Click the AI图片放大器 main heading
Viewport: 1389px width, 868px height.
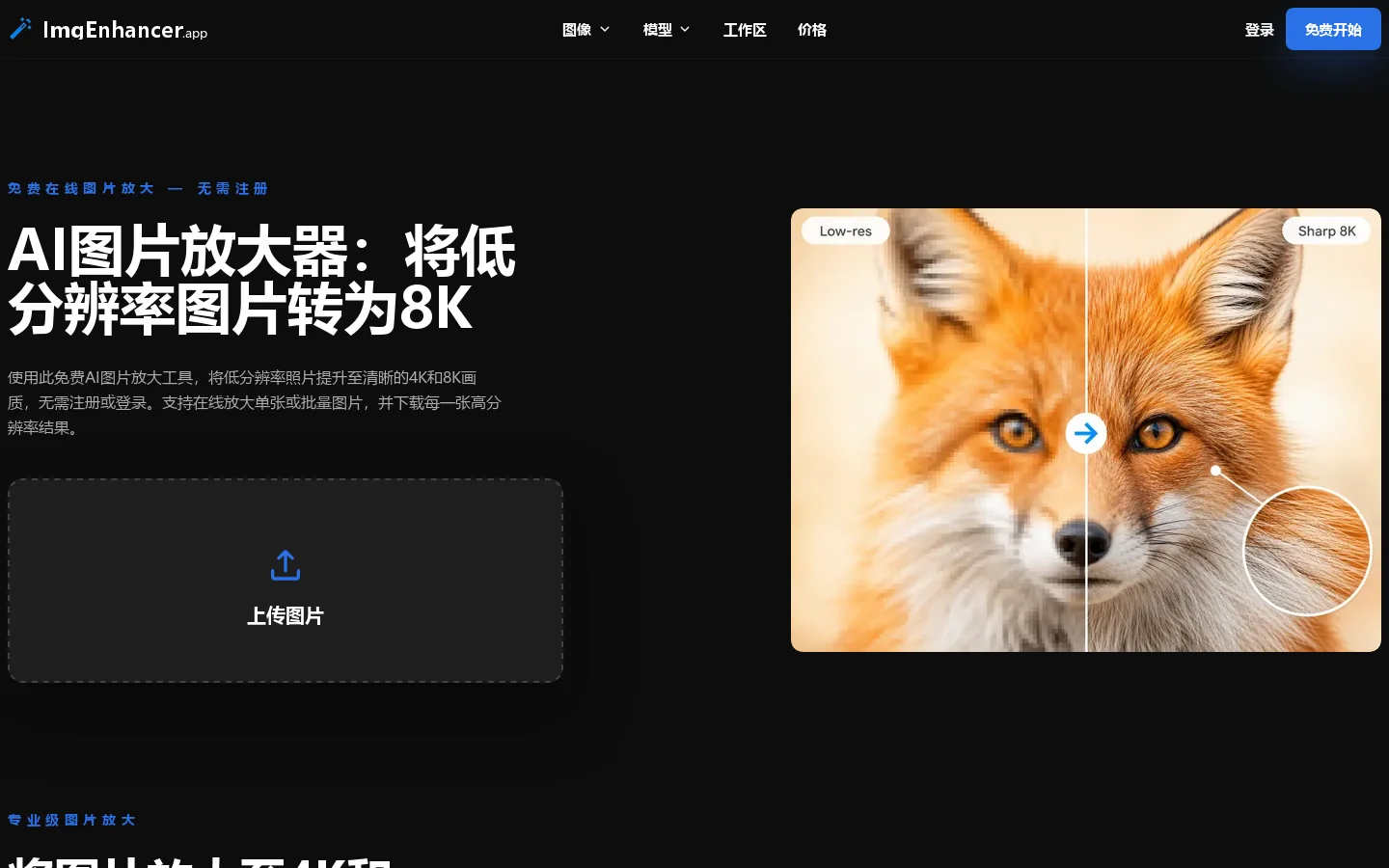tap(262, 280)
